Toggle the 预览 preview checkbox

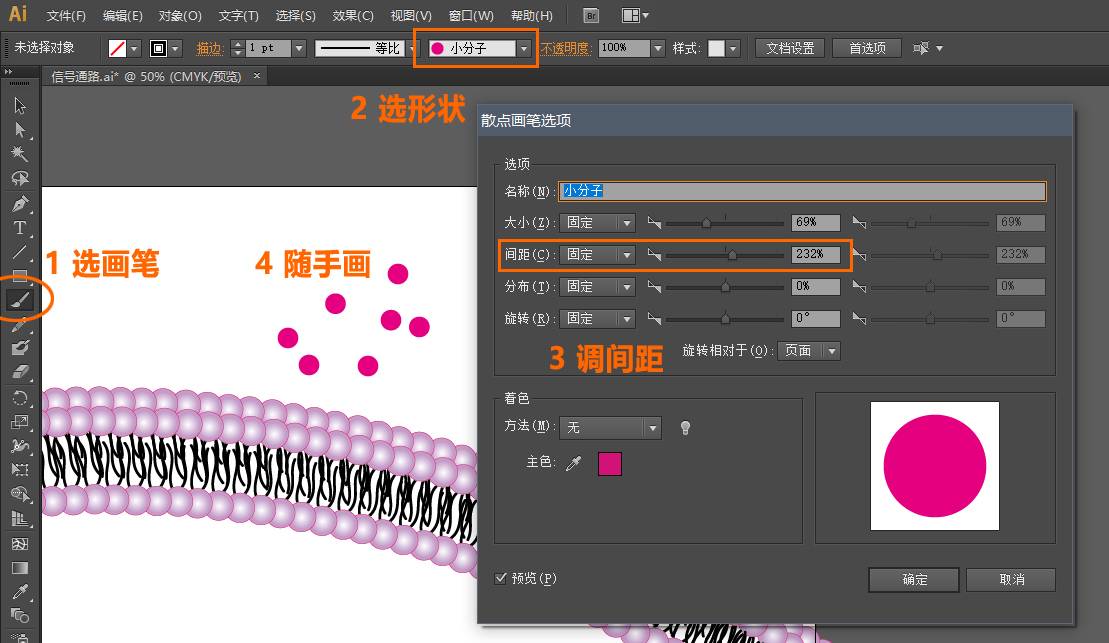(x=501, y=578)
